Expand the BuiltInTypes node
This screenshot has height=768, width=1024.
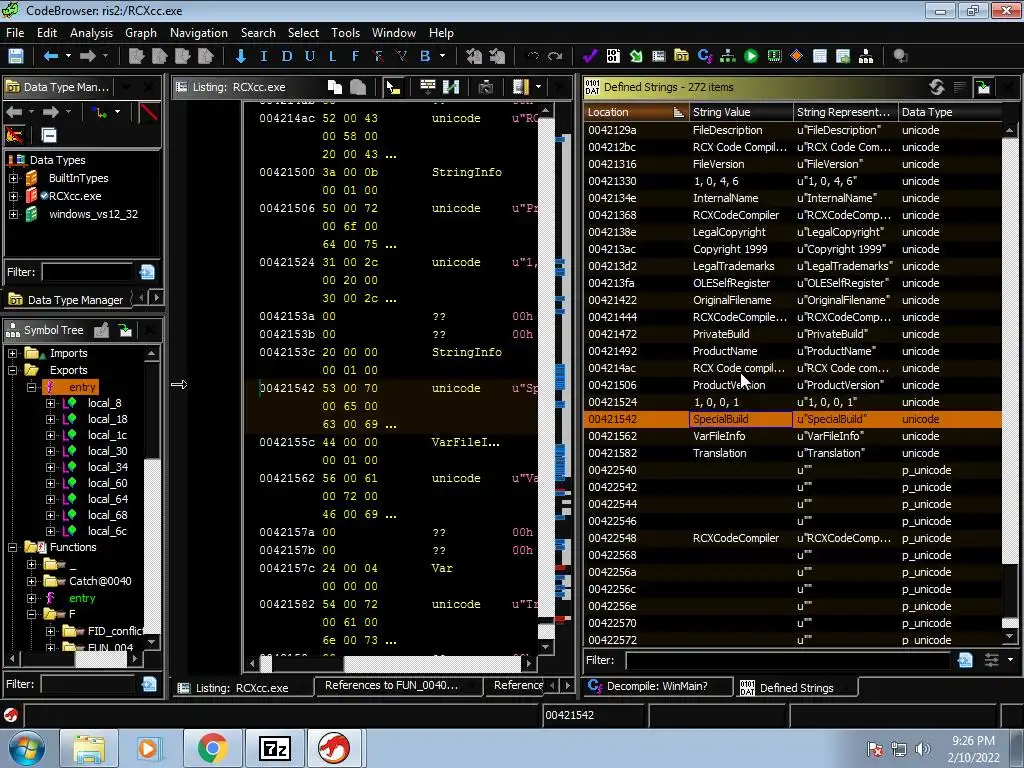pos(13,178)
